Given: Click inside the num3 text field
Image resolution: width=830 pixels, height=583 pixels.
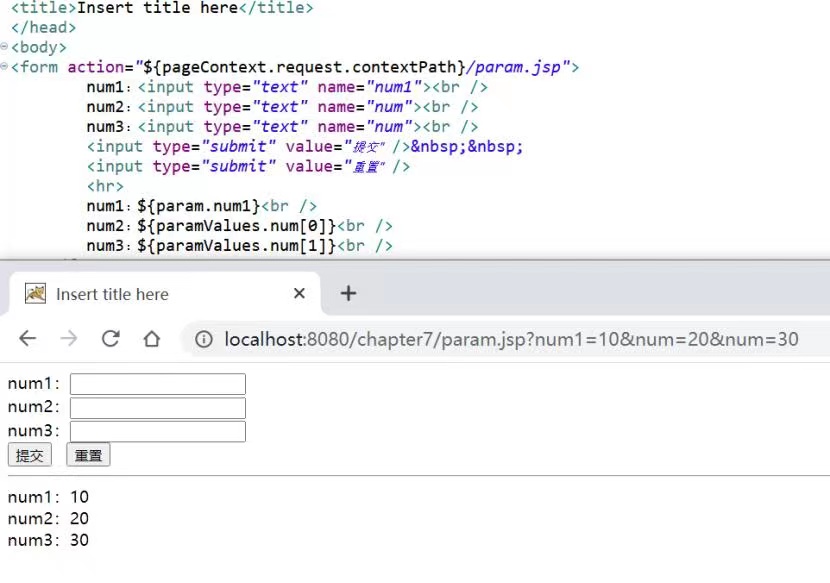Looking at the screenshot, I should [x=157, y=430].
